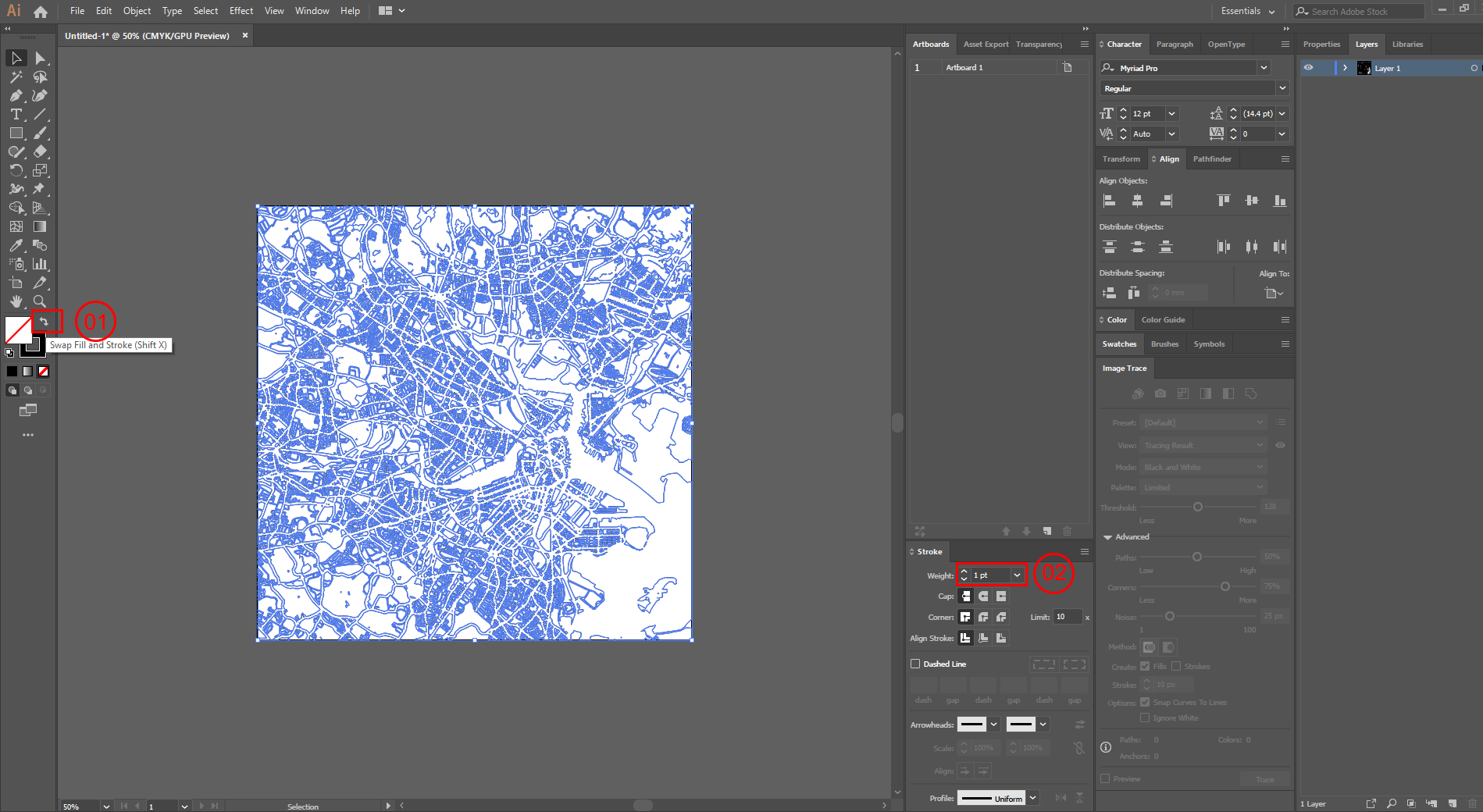Select the Zoom tool
This screenshot has height=812, width=1483.
[39, 301]
